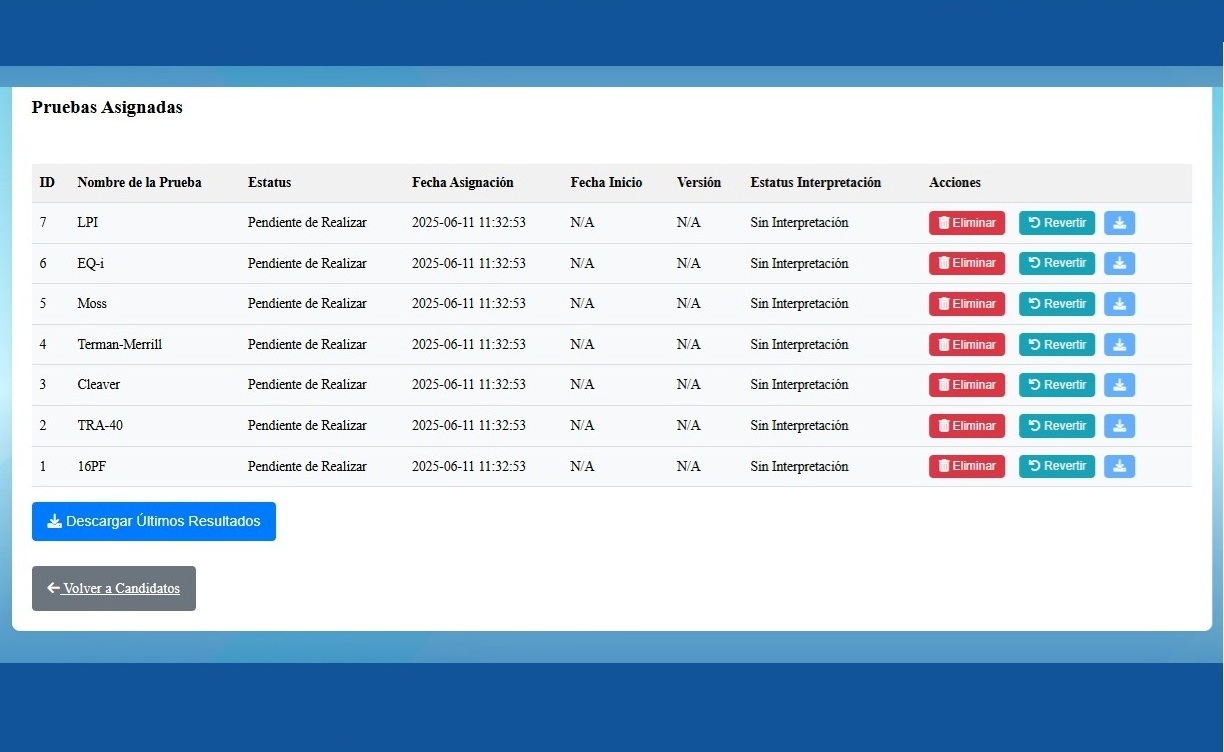This screenshot has height=752, width=1224.
Task: Download Cleaver test result file
Action: pos(1119,385)
